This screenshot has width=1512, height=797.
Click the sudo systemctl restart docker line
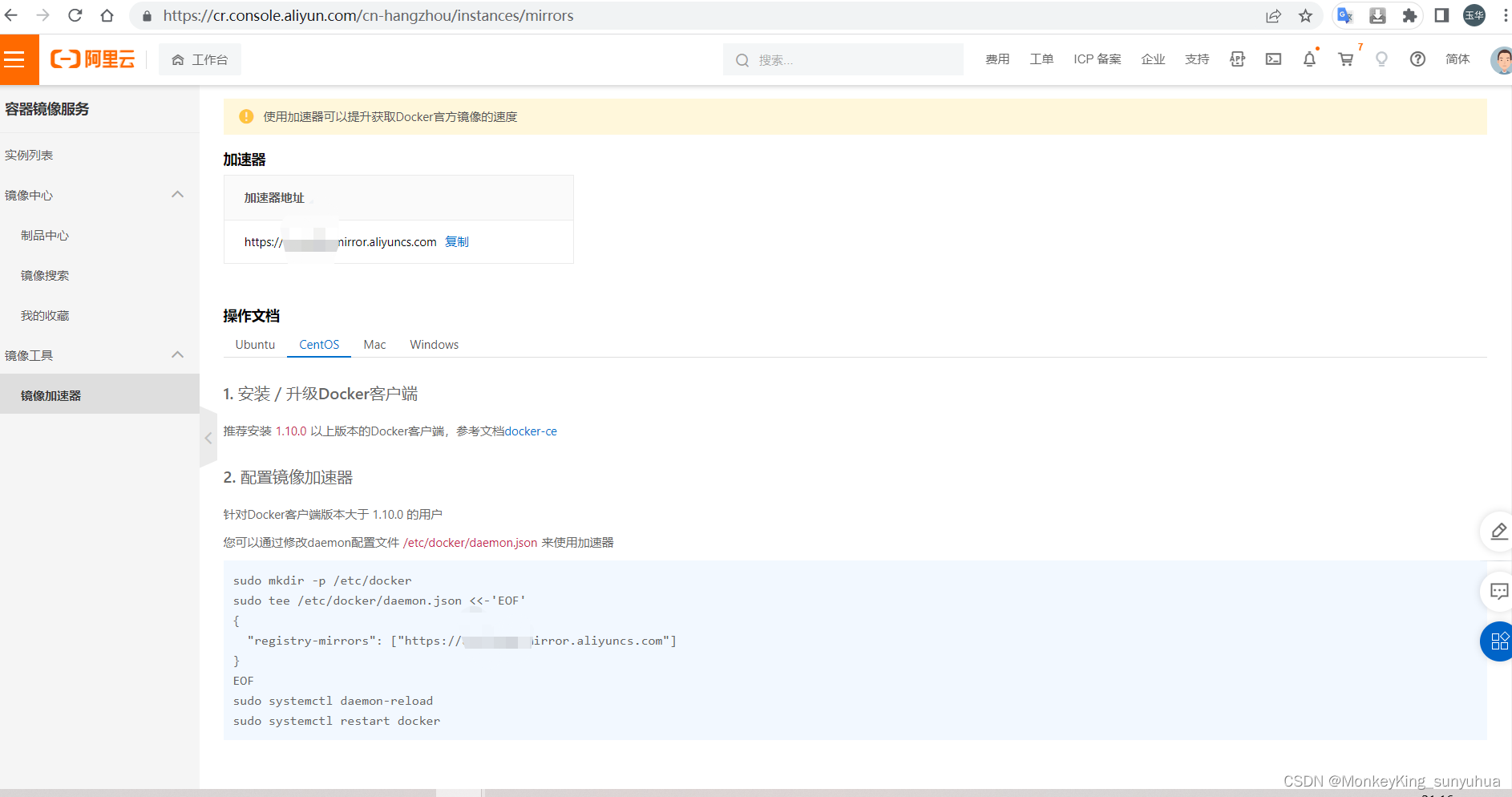point(337,721)
